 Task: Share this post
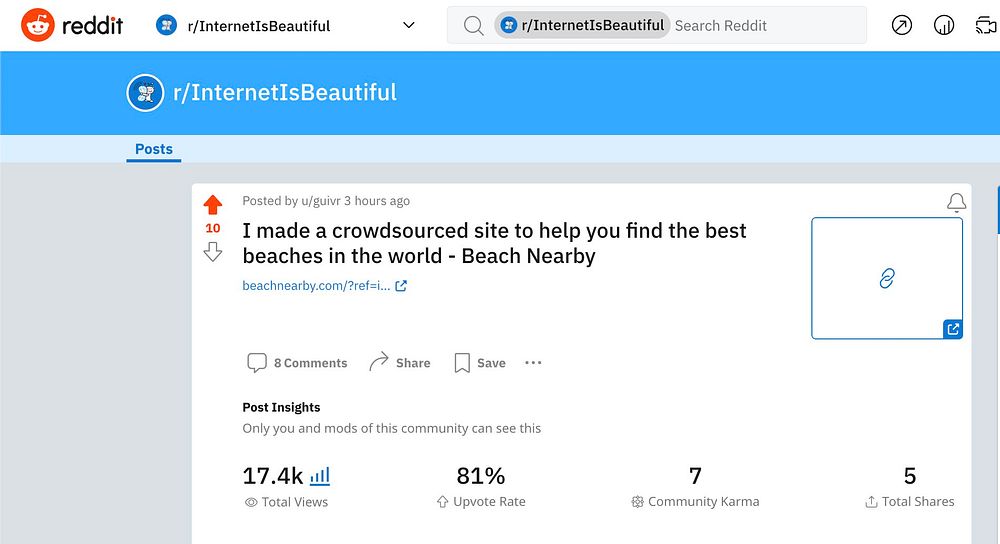[x=400, y=363]
